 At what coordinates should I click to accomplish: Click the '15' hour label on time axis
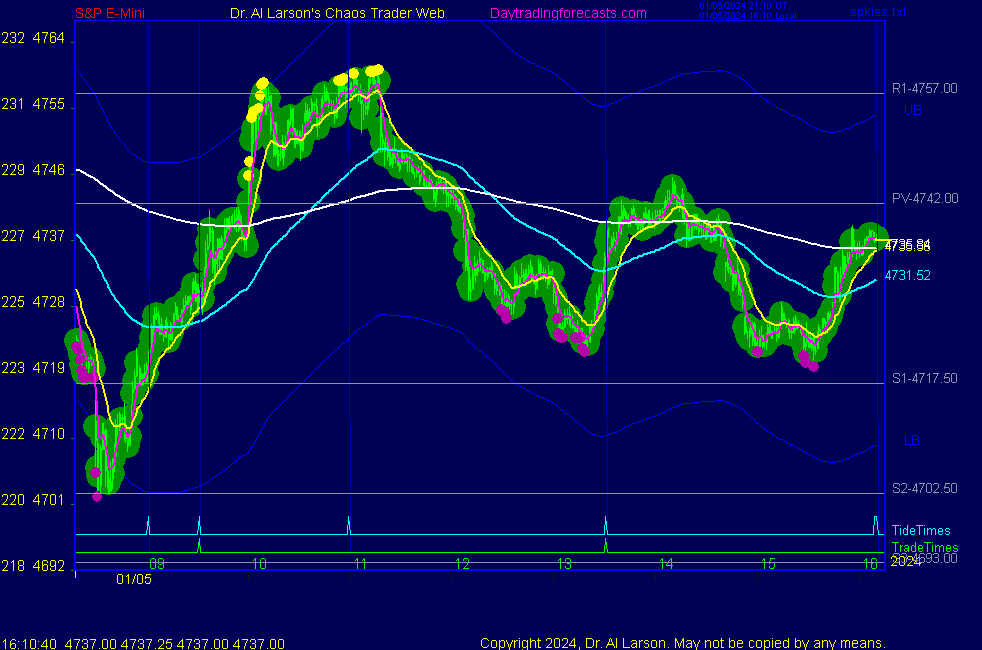(x=768, y=564)
